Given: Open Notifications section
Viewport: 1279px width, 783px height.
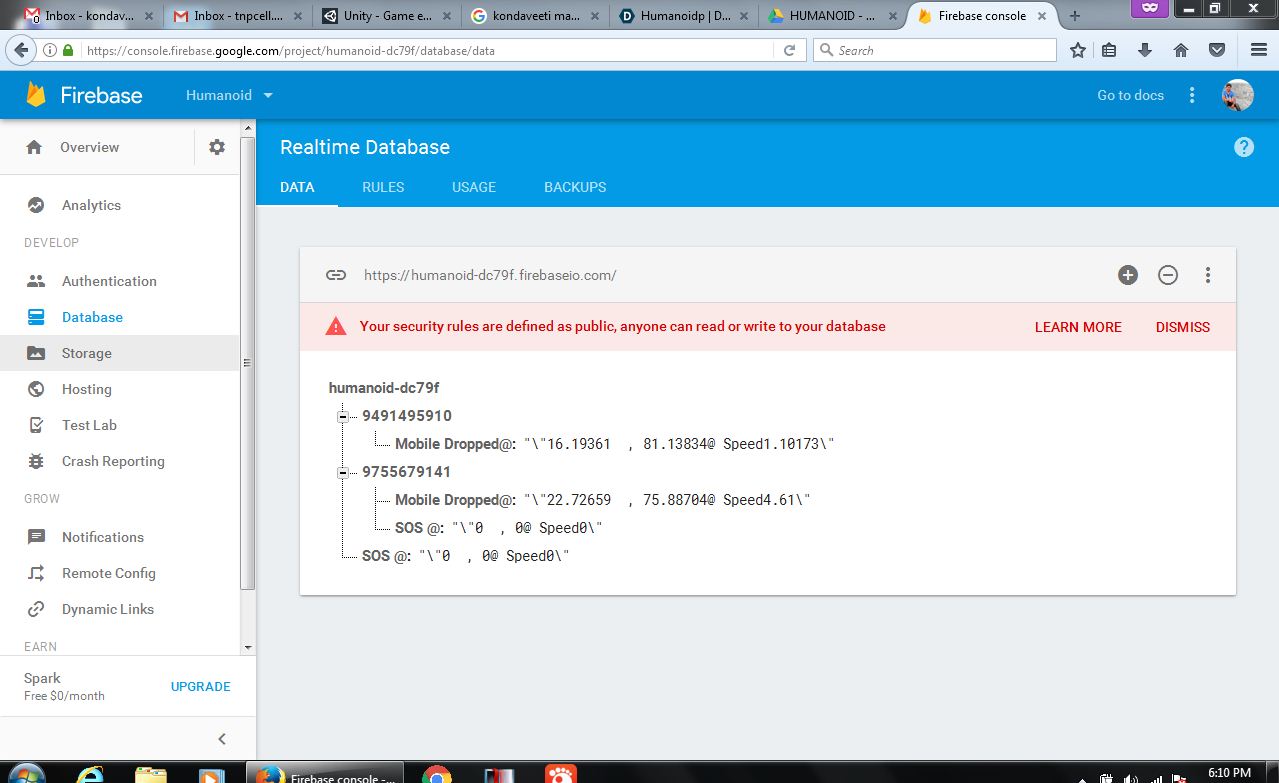Looking at the screenshot, I should [102, 537].
